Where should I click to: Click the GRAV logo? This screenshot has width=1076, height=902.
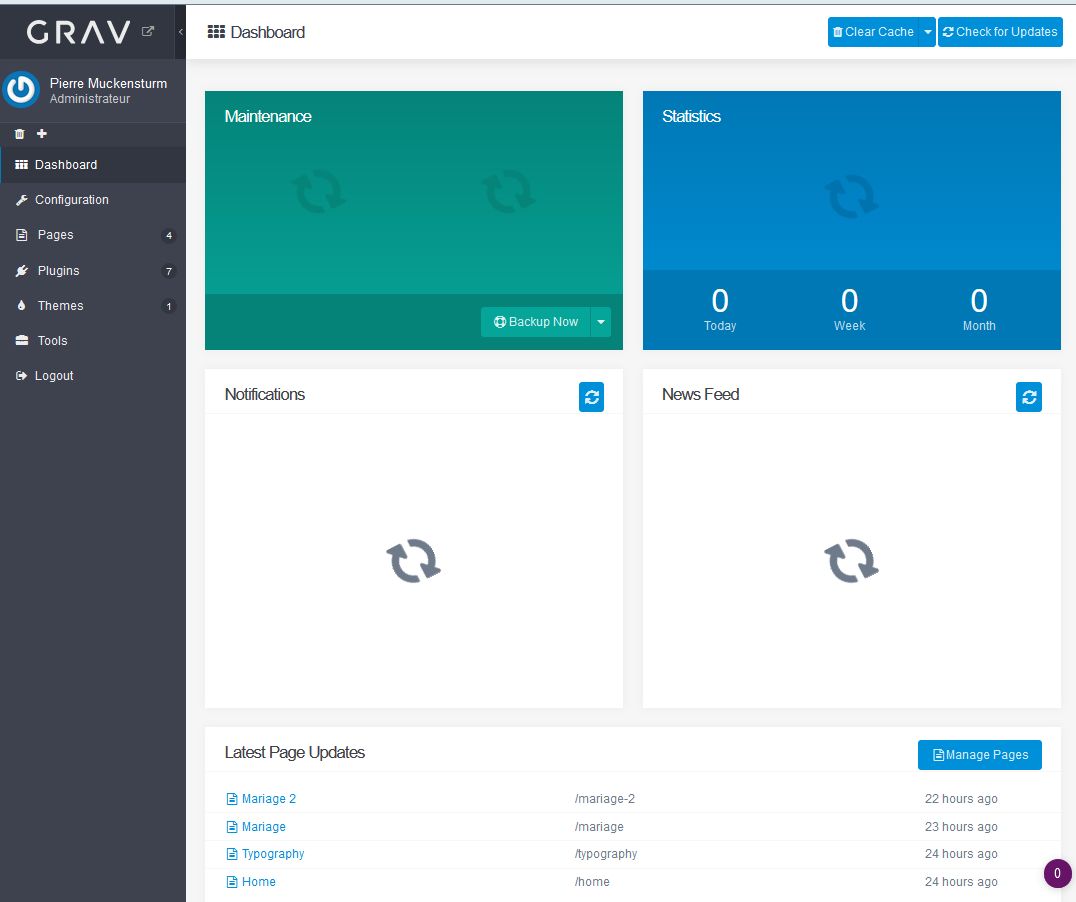point(78,32)
